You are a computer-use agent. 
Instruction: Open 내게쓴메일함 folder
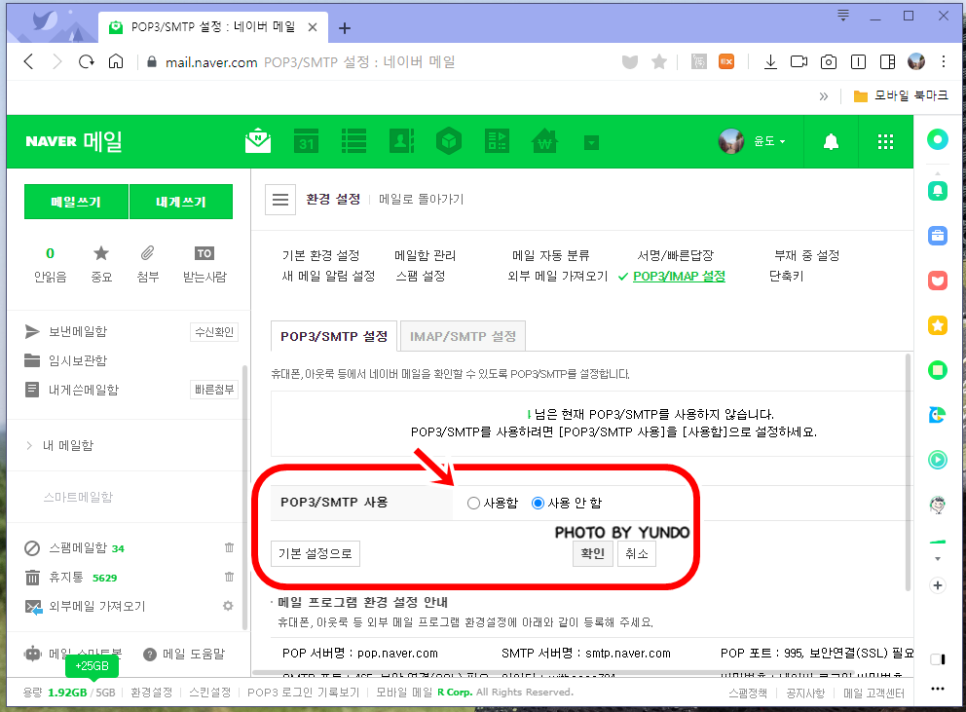coord(83,390)
